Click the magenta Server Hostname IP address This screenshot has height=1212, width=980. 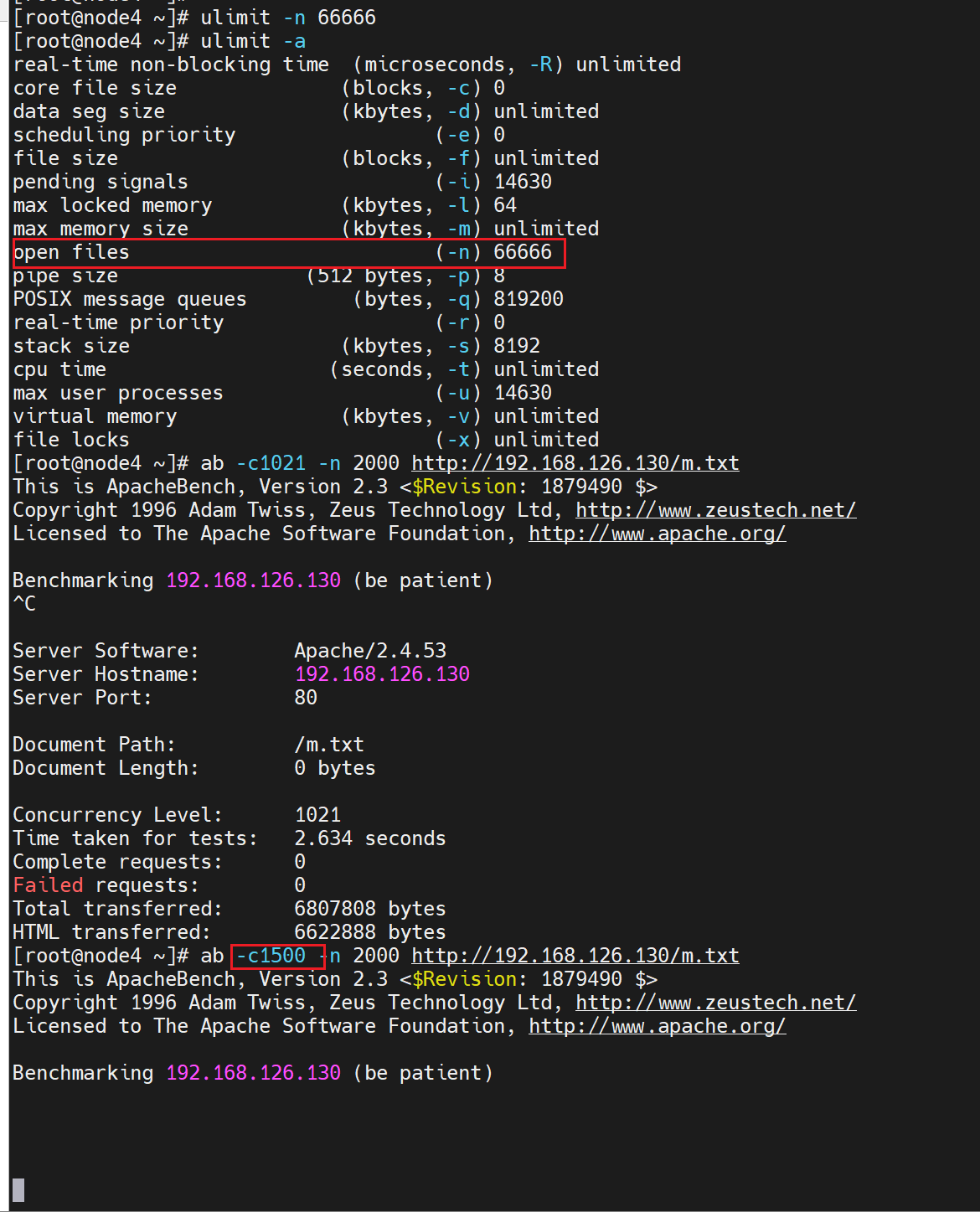(x=382, y=674)
